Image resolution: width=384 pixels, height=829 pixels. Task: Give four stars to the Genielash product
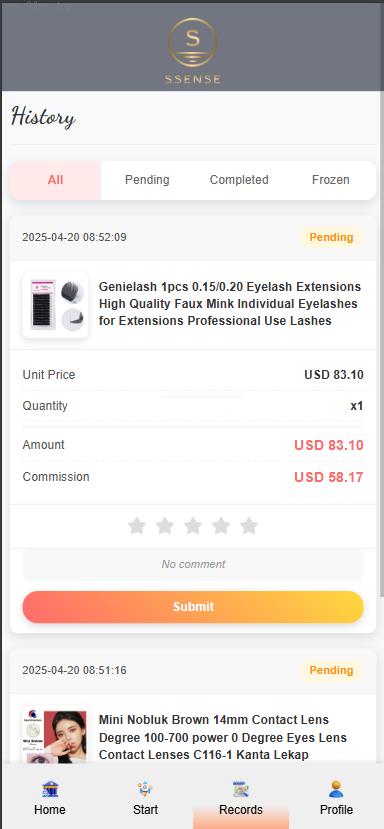[221, 526]
